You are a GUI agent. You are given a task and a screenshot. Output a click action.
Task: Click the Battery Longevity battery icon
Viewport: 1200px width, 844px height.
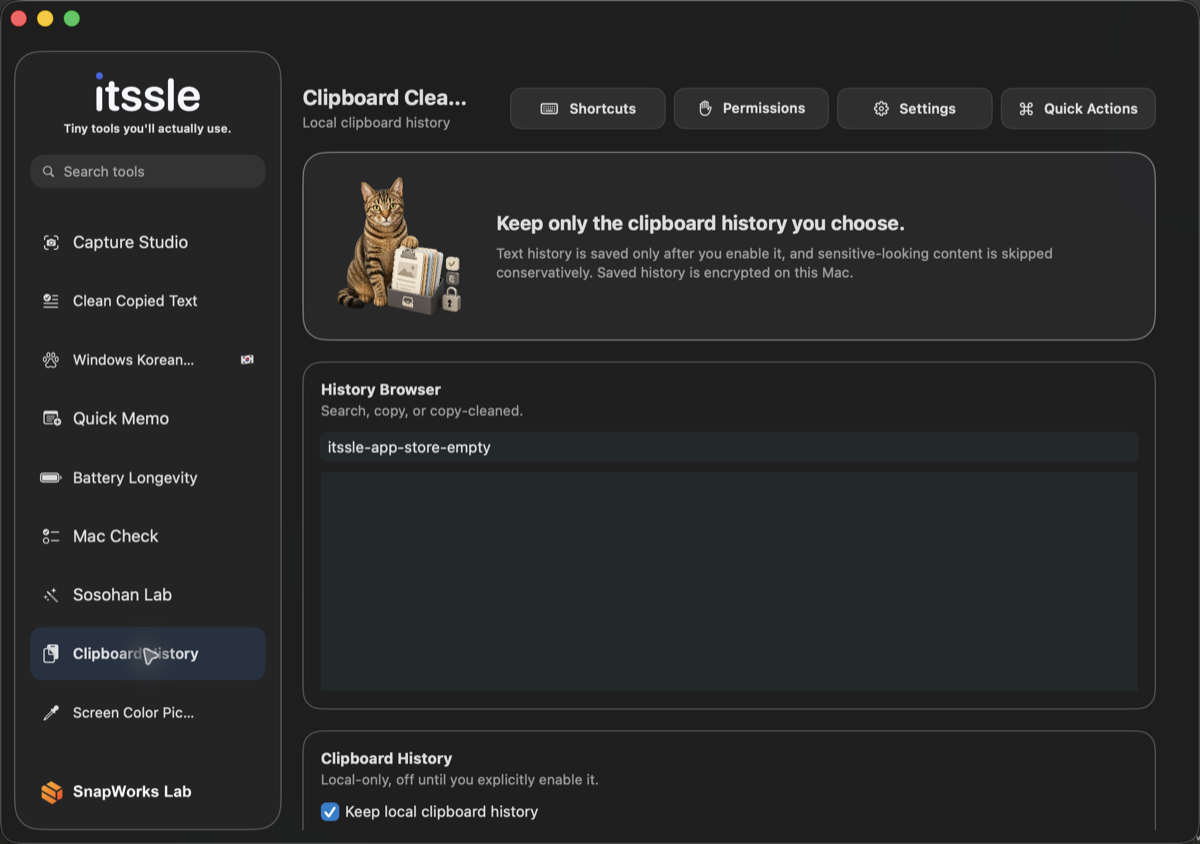[x=51, y=478]
